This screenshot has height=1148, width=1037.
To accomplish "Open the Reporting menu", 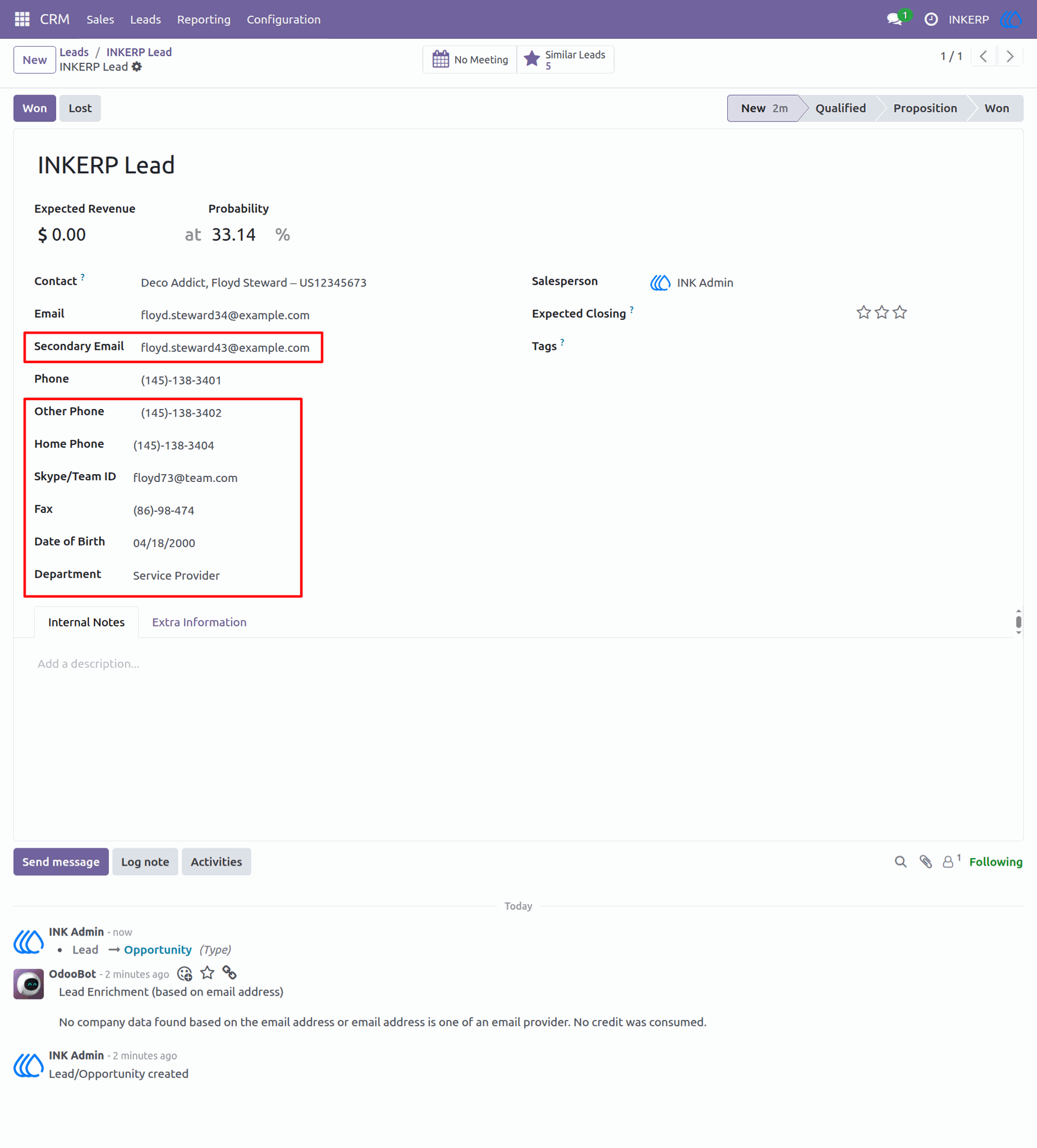I will click(203, 19).
